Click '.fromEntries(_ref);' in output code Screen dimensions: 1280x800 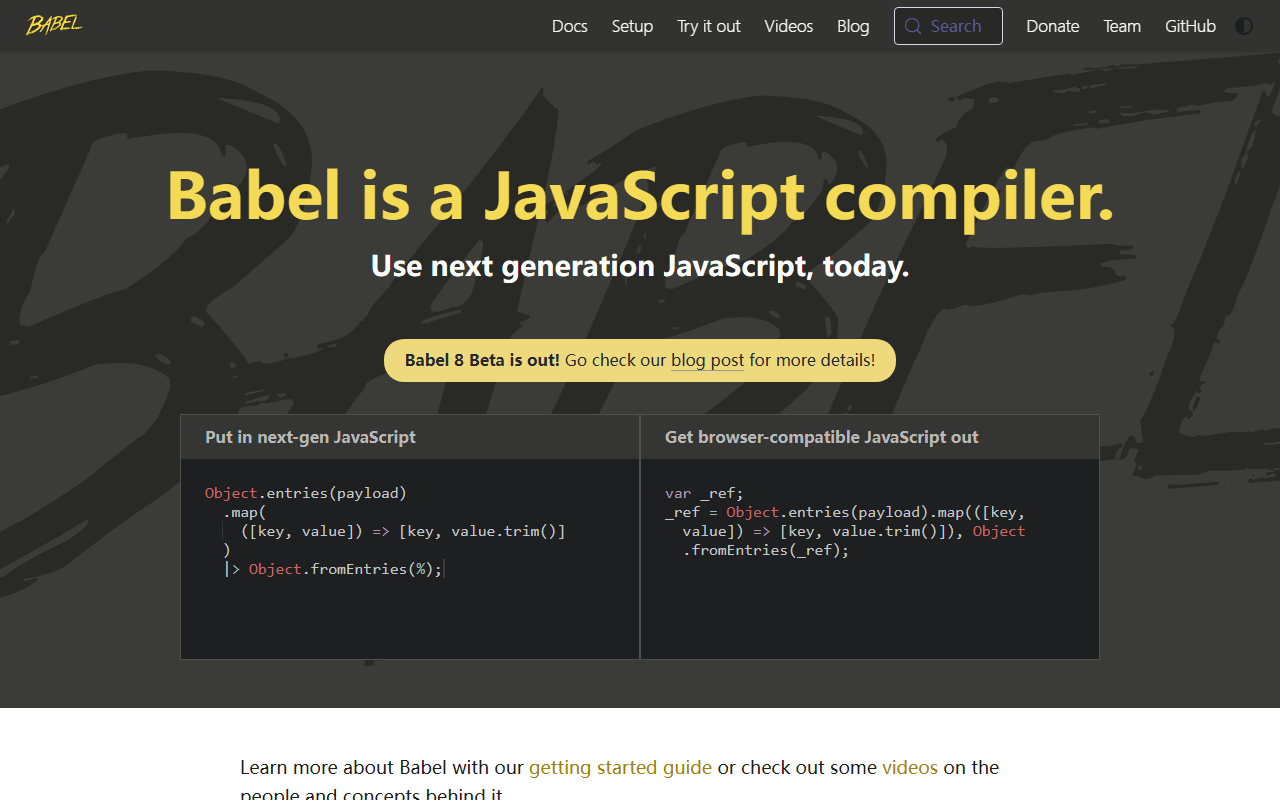[x=766, y=550]
